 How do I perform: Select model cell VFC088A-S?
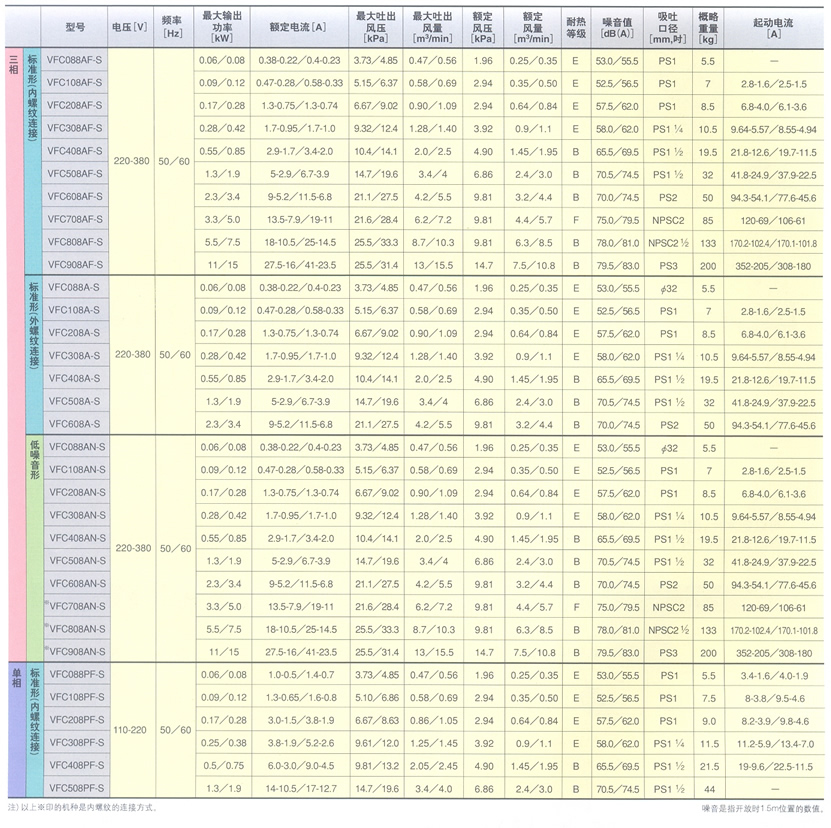74,287
